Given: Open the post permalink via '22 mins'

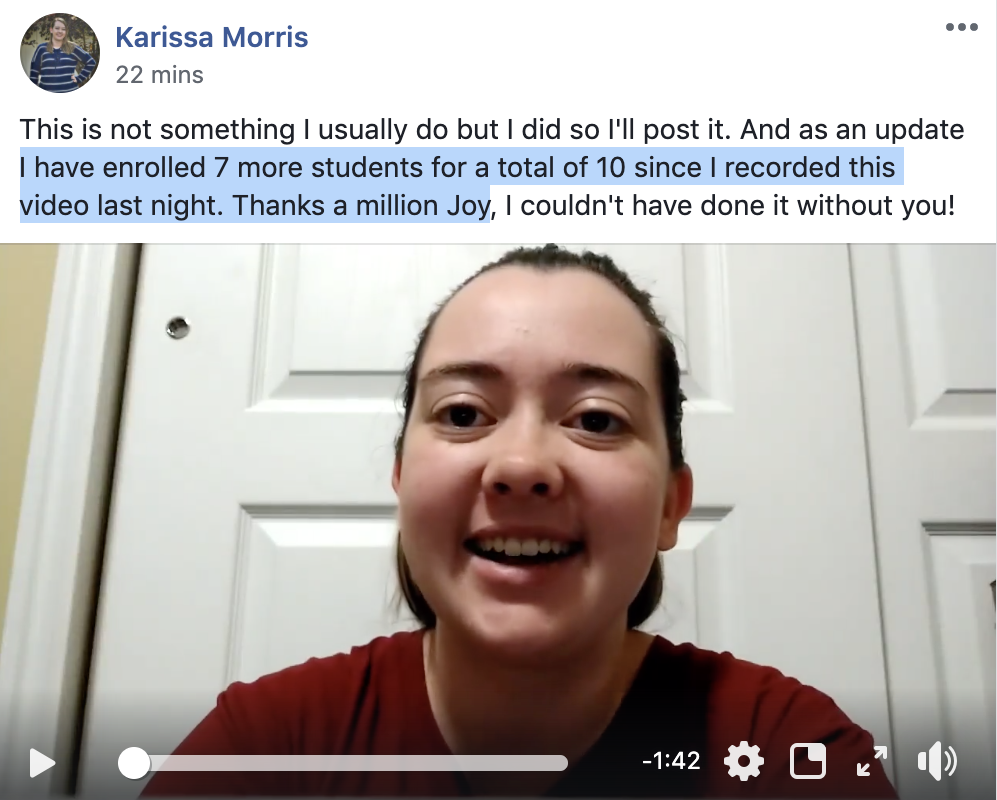Looking at the screenshot, I should pos(160,75).
